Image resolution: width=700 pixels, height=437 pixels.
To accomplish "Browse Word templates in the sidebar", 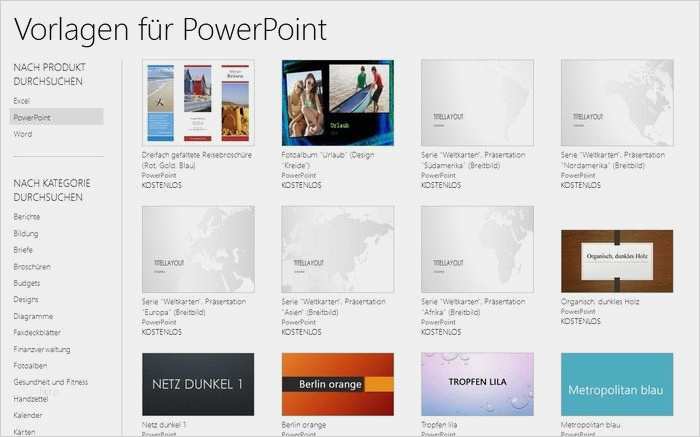I will [22, 133].
